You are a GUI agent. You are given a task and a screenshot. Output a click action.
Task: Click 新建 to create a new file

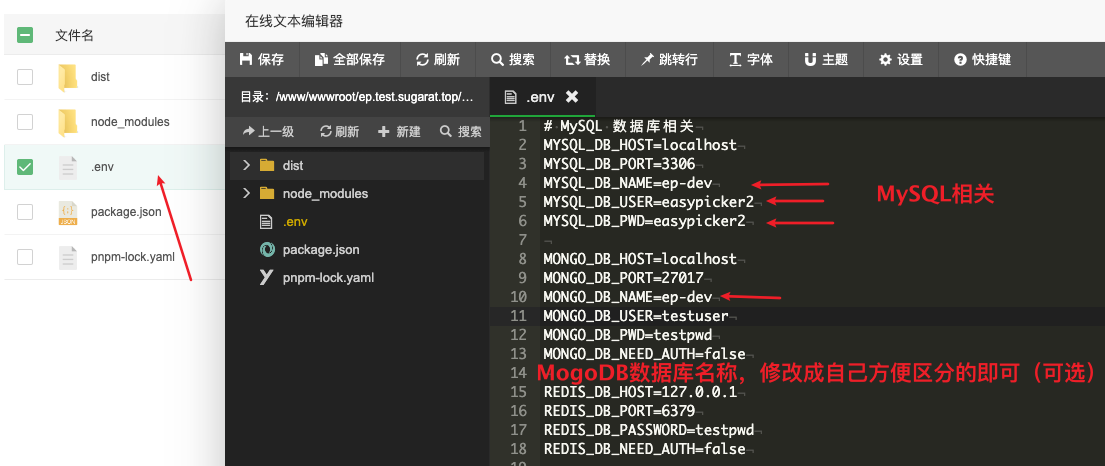tap(399, 132)
